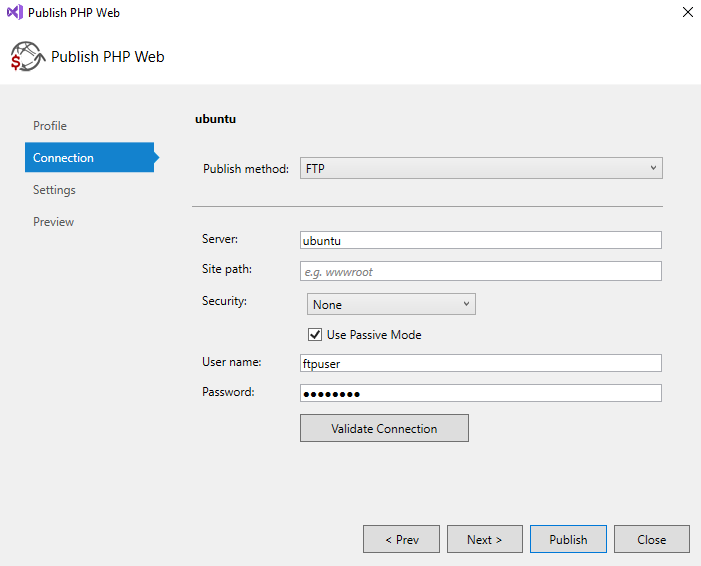Open the Profile step

click(50, 126)
